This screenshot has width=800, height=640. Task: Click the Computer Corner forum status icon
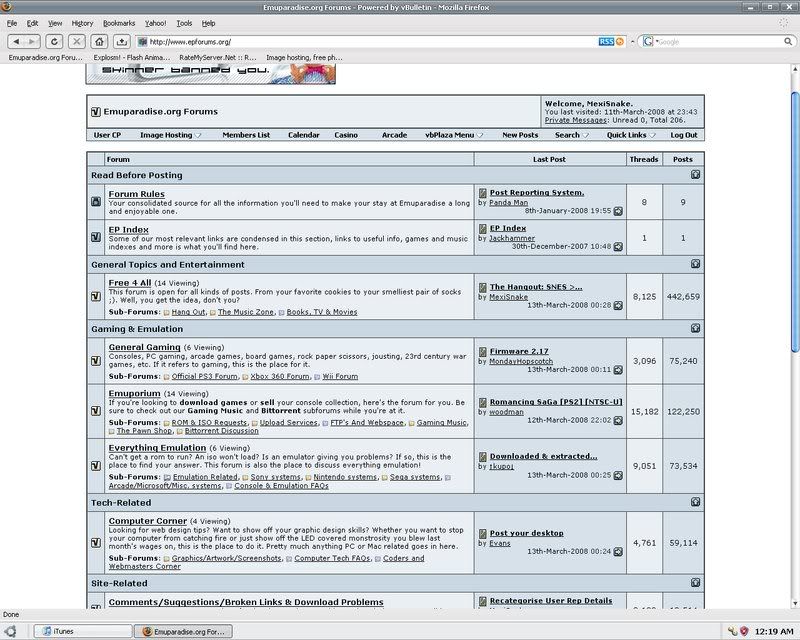click(x=96, y=543)
